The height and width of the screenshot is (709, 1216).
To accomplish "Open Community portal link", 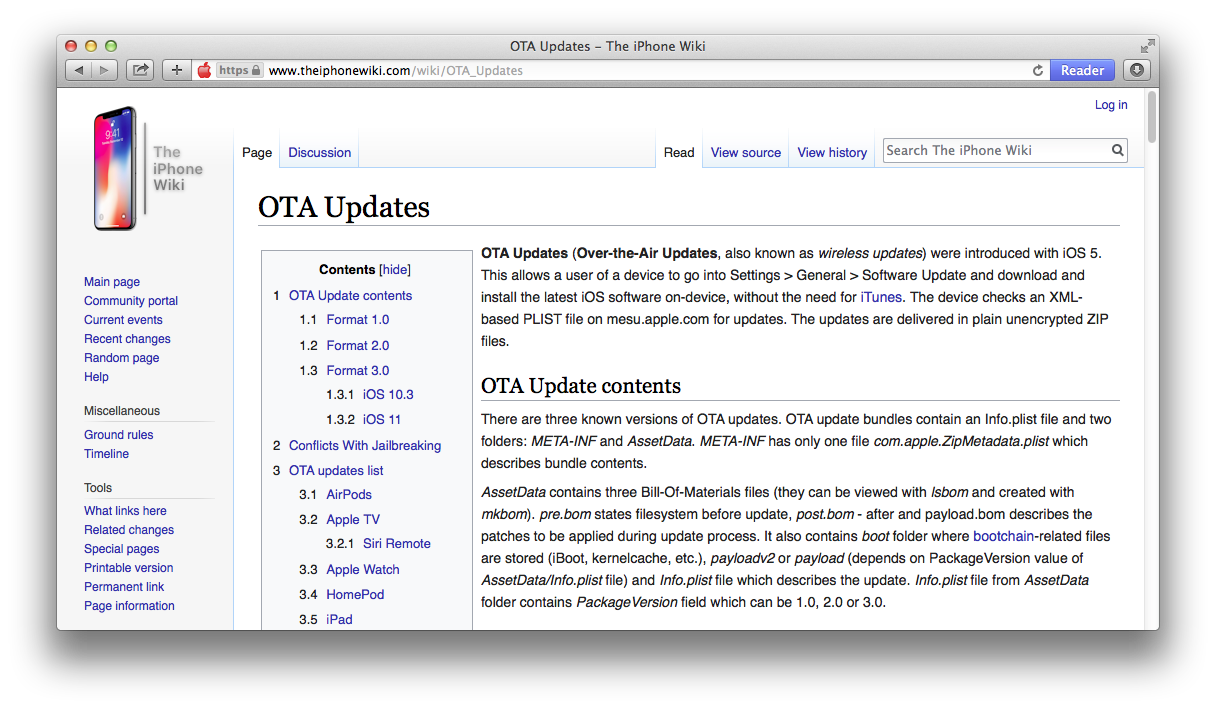I will pyautogui.click(x=131, y=301).
